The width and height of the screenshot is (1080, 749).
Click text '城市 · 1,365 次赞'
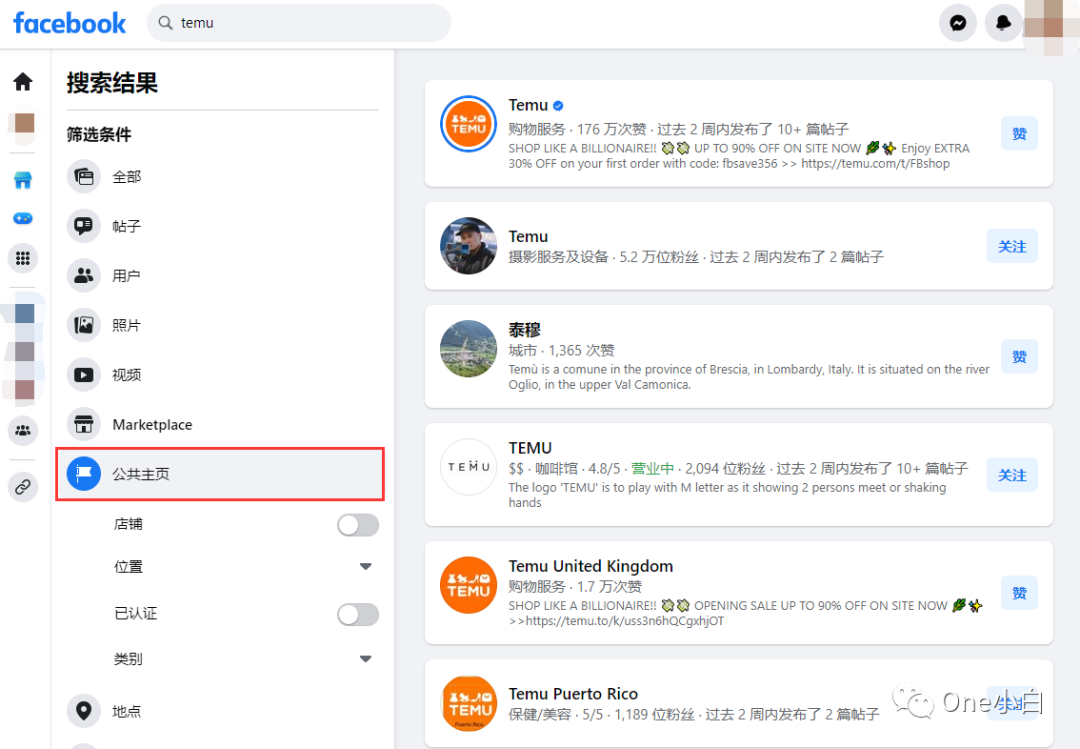561,350
